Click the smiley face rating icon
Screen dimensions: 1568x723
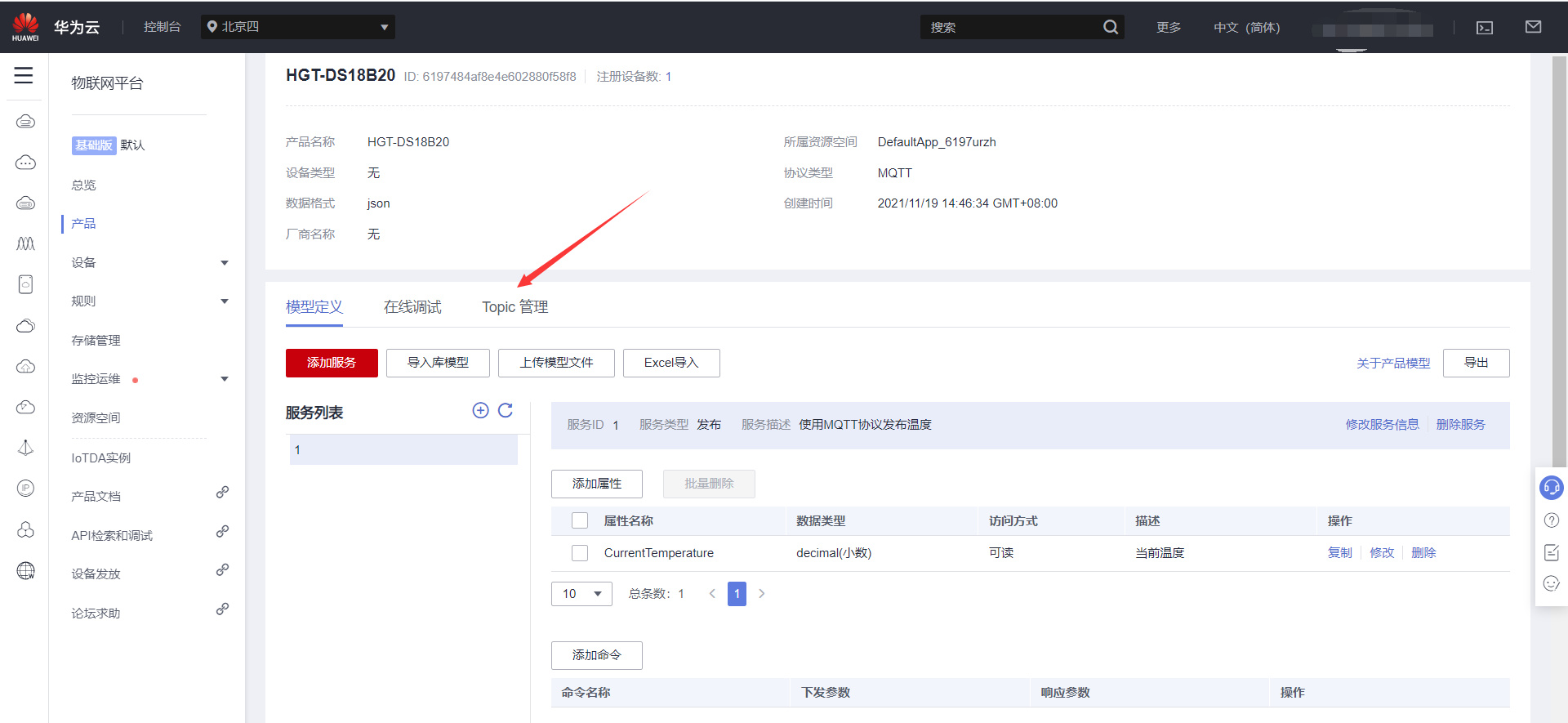pyautogui.click(x=1552, y=583)
